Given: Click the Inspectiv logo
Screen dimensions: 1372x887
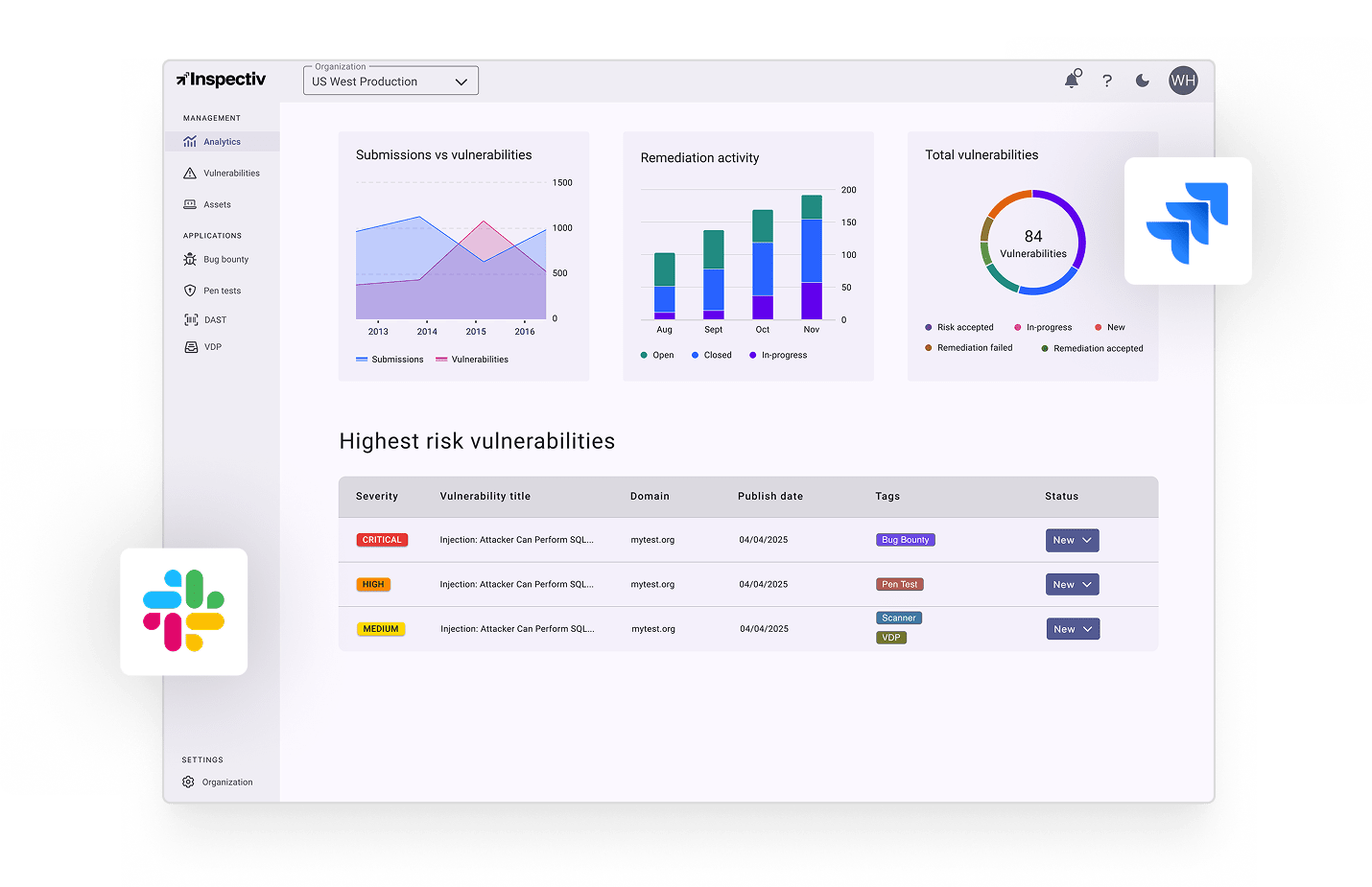Looking at the screenshot, I should [221, 80].
